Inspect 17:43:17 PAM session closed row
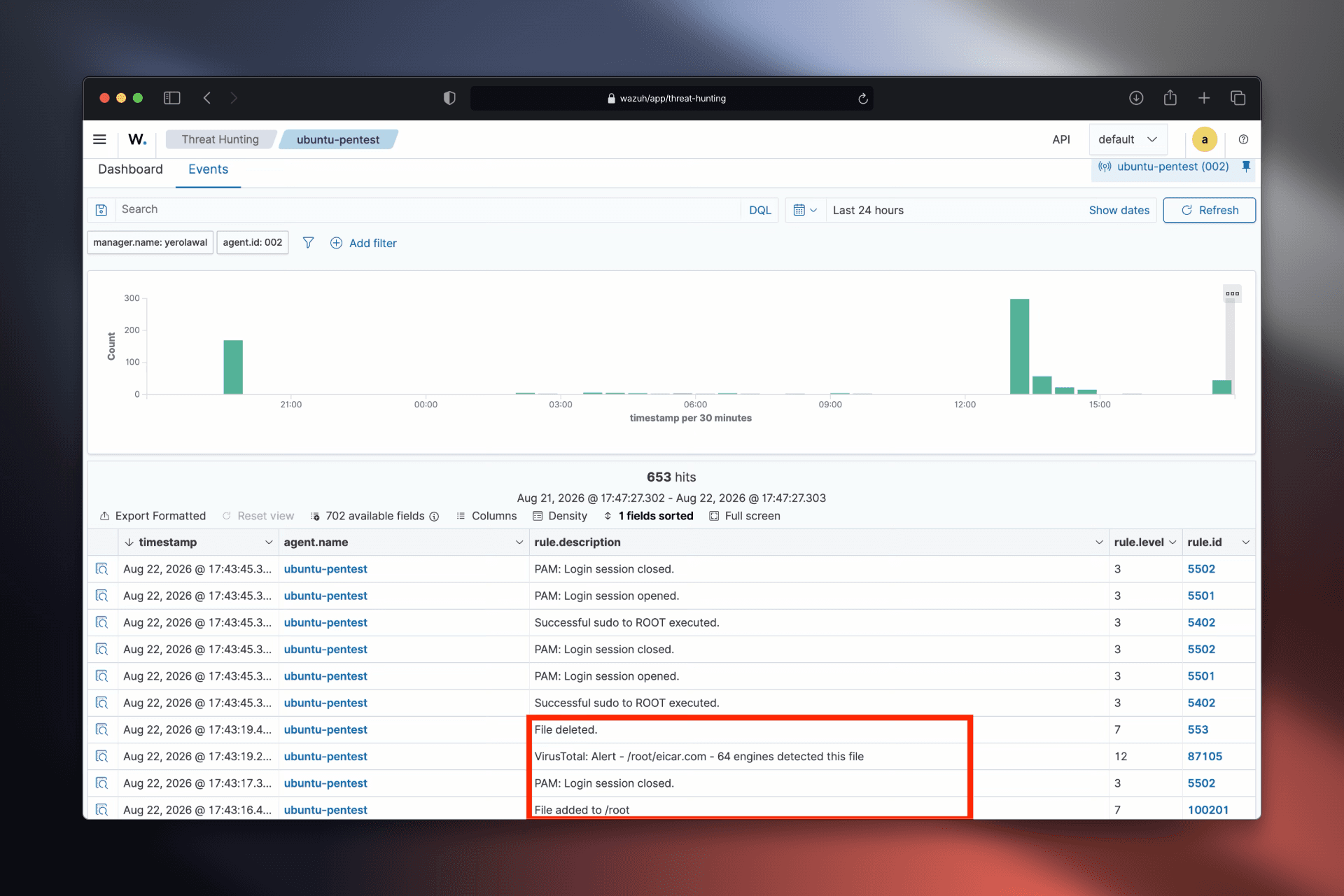This screenshot has height=896, width=1344. 101,783
